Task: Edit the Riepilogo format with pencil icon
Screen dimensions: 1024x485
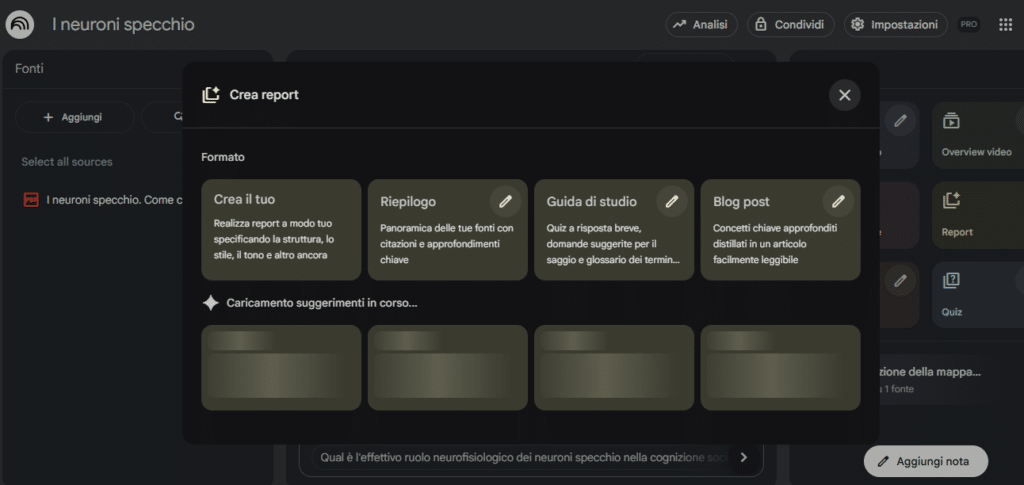Action: [505, 201]
